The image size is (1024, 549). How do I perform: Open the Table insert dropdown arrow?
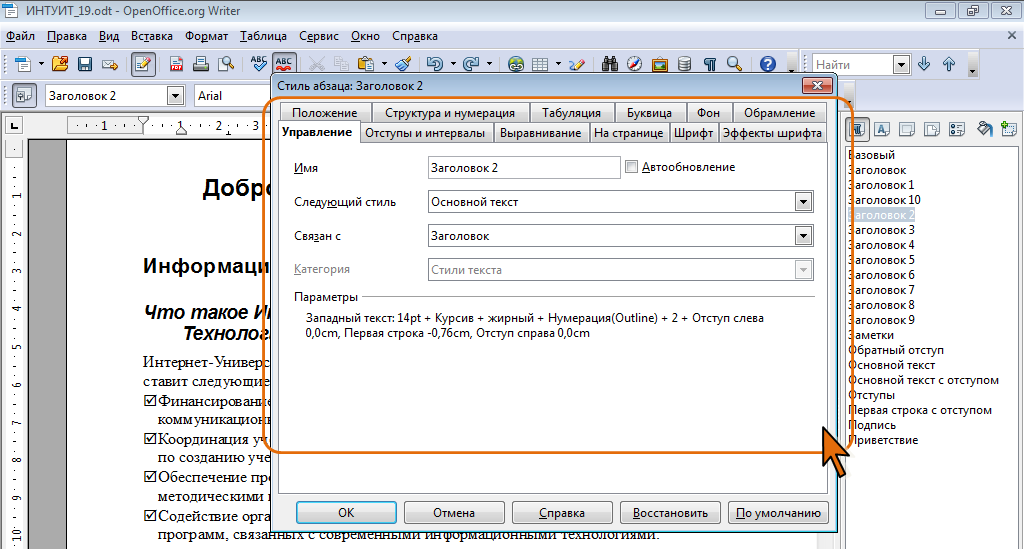[558, 64]
